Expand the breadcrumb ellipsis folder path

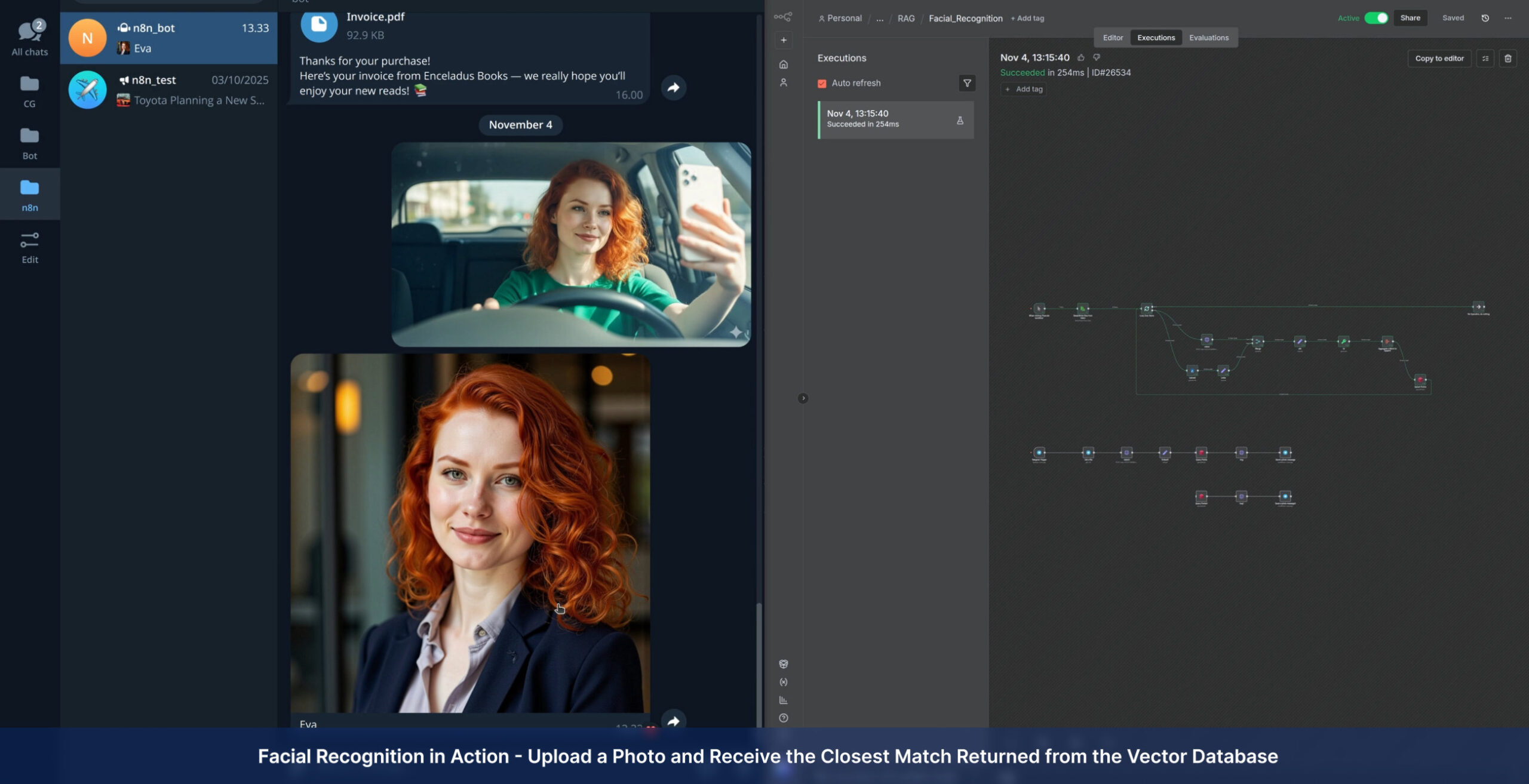[880, 19]
